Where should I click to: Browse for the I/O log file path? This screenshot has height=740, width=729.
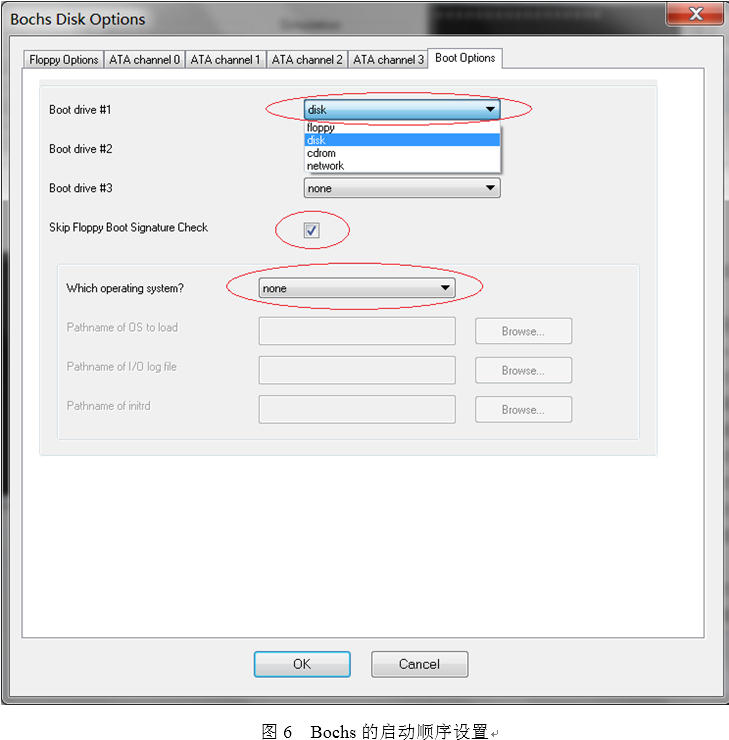tap(524, 370)
